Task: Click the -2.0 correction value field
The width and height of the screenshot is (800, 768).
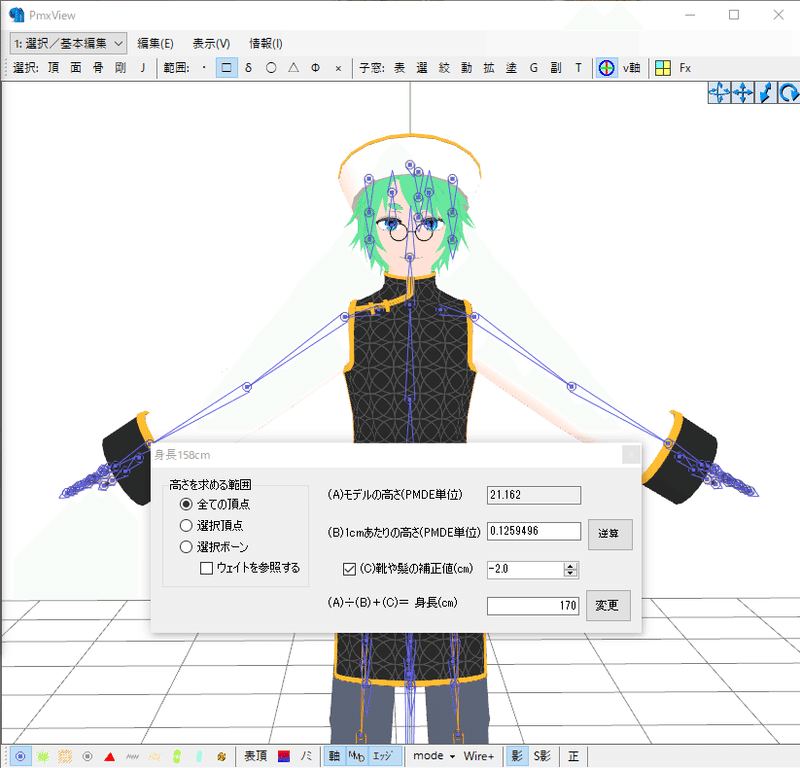Action: [525, 569]
